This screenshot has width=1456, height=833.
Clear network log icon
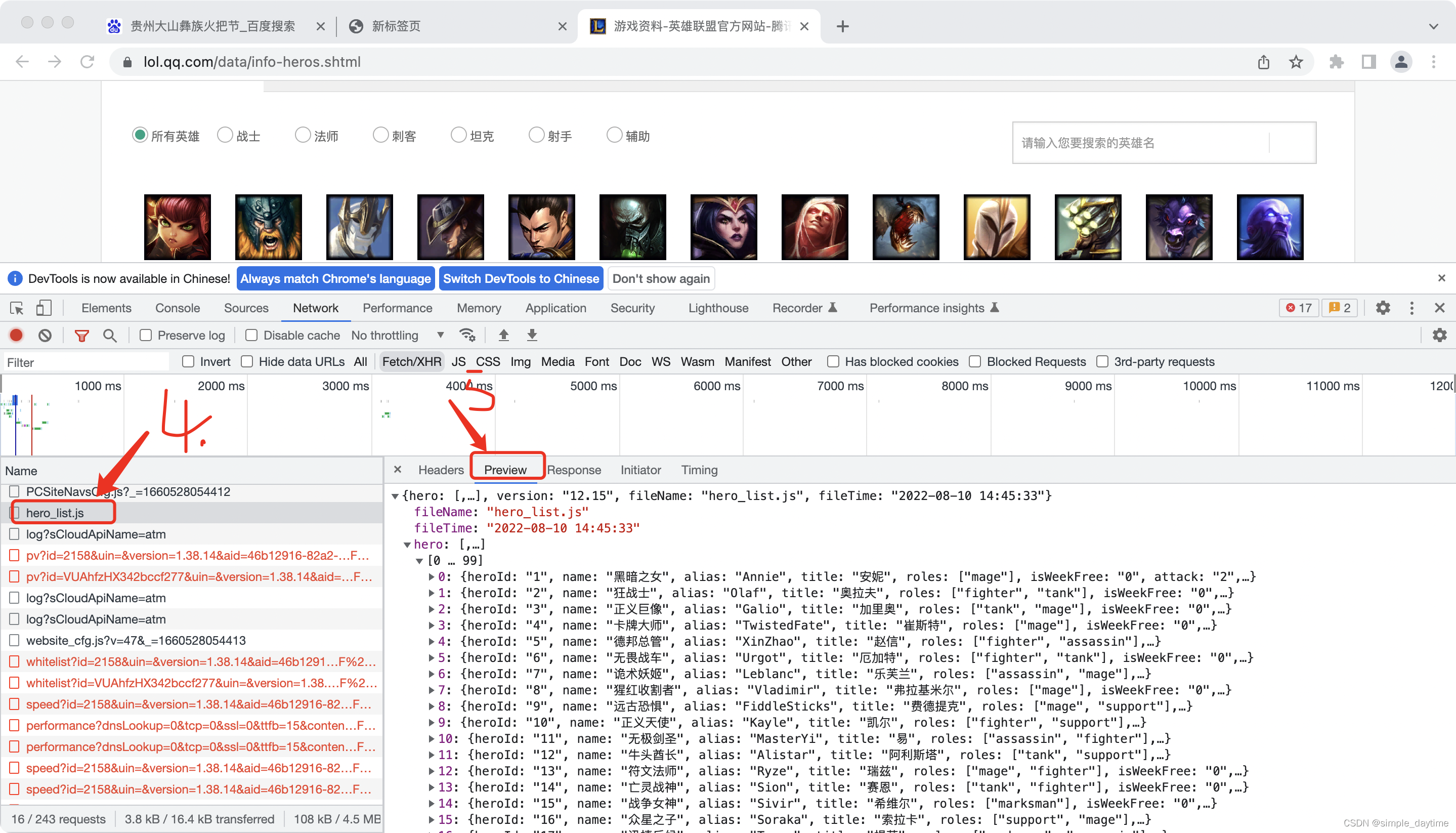tap(45, 335)
